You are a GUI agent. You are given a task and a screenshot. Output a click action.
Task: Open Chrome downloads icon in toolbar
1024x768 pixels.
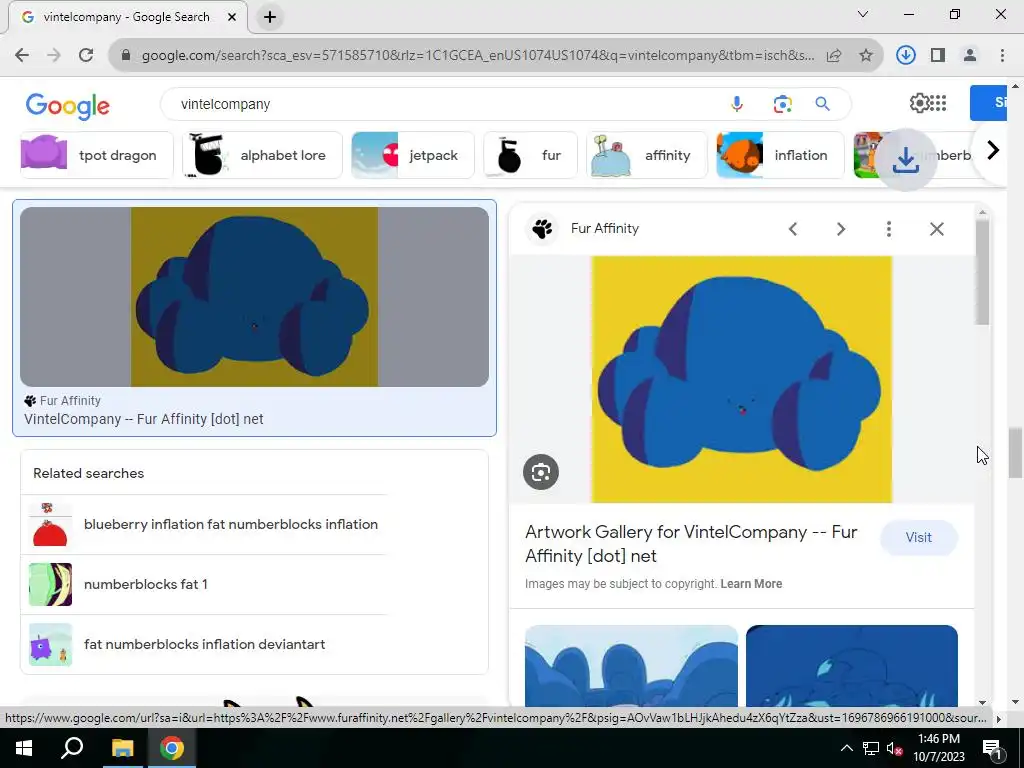coord(906,56)
